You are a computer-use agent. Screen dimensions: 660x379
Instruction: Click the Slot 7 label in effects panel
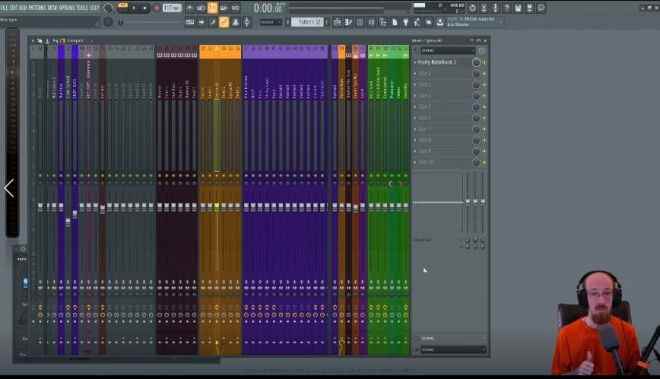point(424,129)
